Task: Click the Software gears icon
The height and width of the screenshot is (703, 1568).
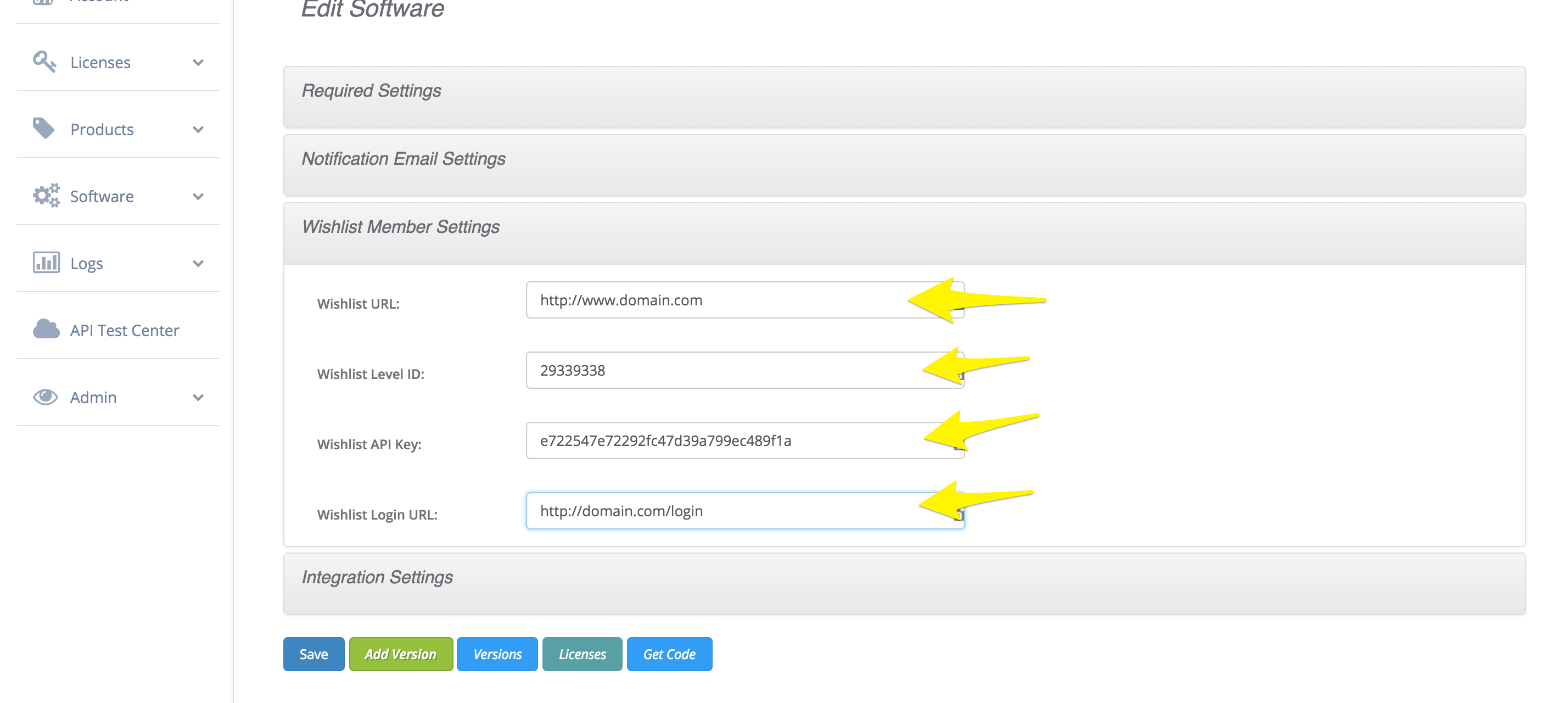Action: [46, 196]
